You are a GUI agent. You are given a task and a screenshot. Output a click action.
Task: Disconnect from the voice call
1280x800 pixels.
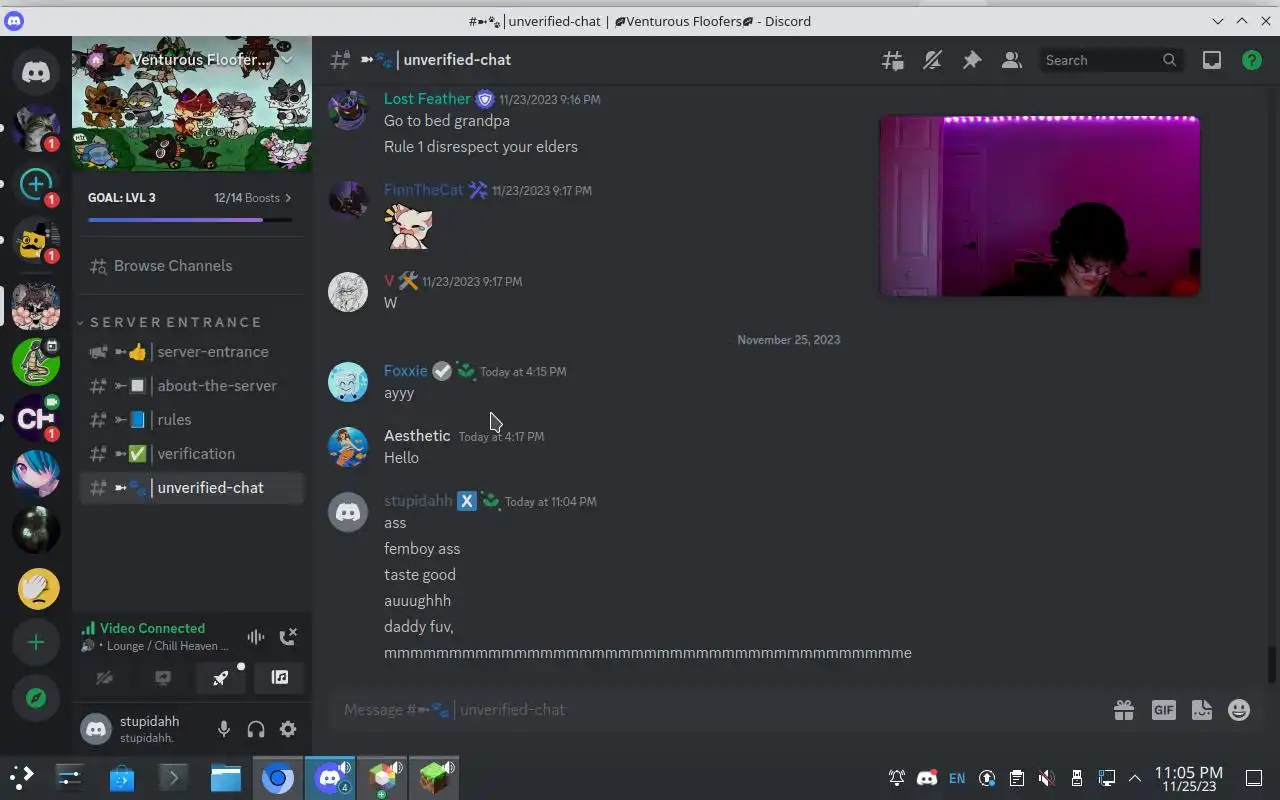tap(288, 636)
